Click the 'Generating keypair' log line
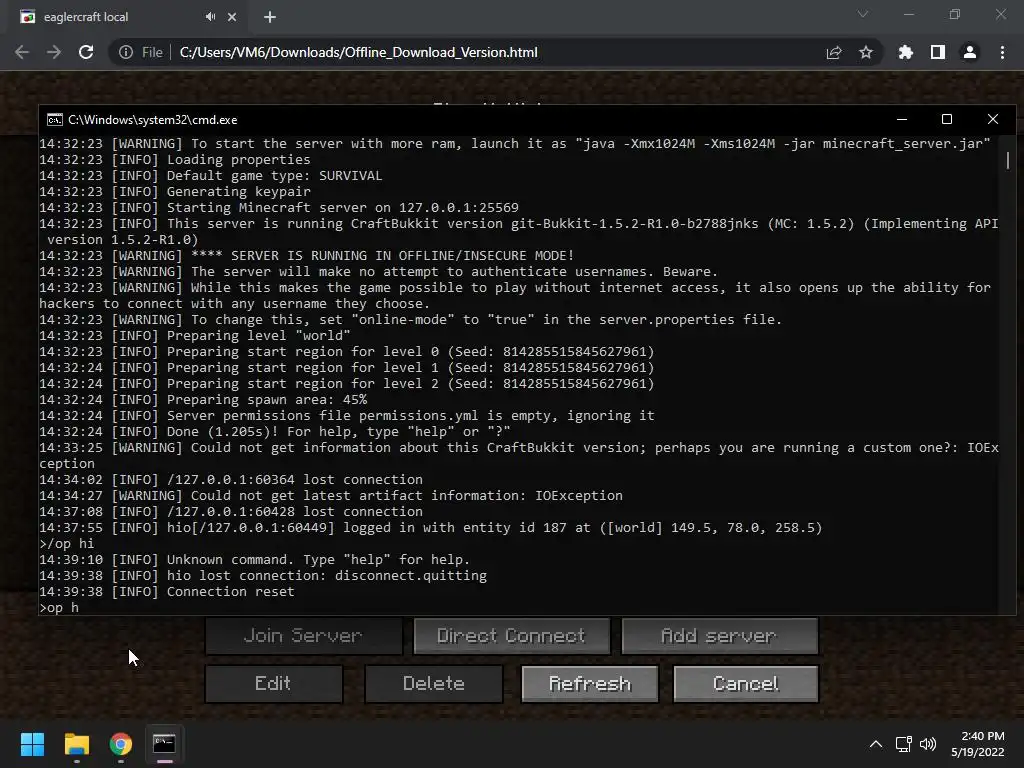The image size is (1024, 768). coord(175,192)
